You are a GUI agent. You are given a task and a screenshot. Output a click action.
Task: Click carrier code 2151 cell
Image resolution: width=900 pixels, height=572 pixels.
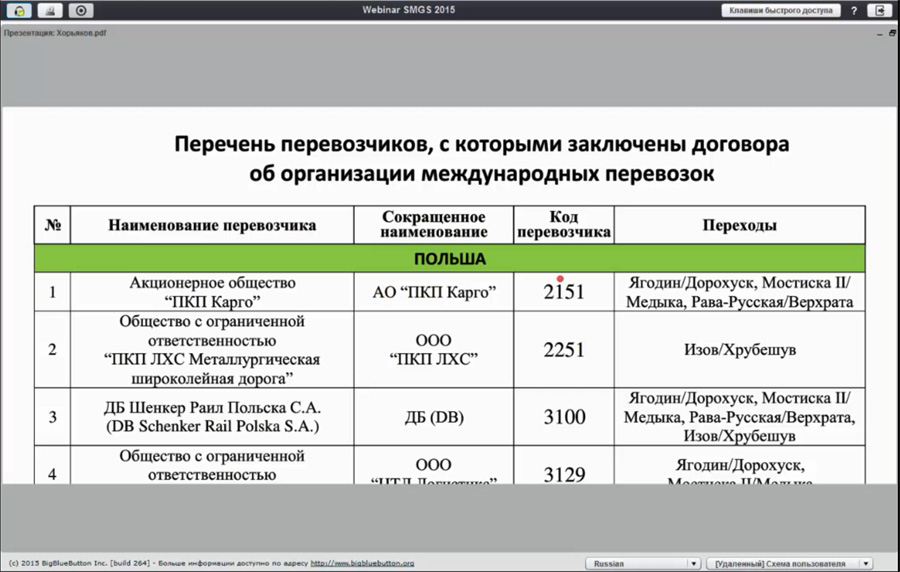564,292
